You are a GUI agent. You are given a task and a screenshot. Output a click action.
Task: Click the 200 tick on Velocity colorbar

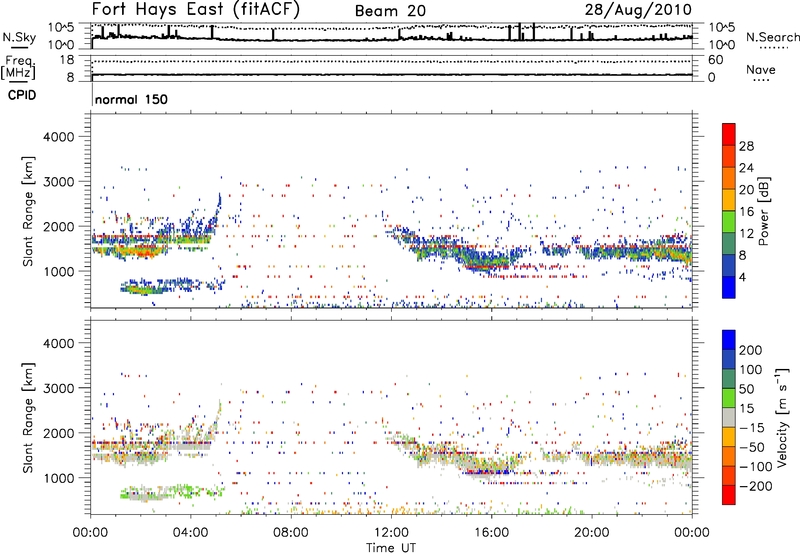(x=751, y=350)
